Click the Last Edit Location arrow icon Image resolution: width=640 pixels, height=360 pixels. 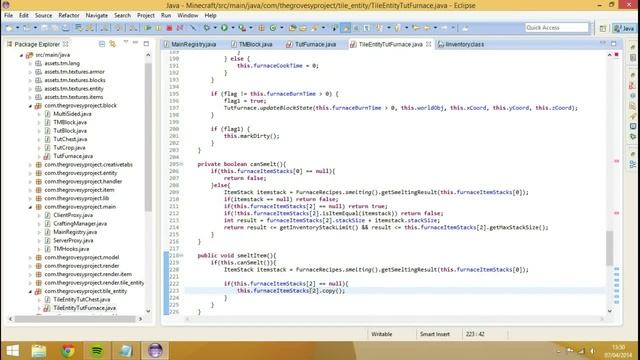pos(416,28)
